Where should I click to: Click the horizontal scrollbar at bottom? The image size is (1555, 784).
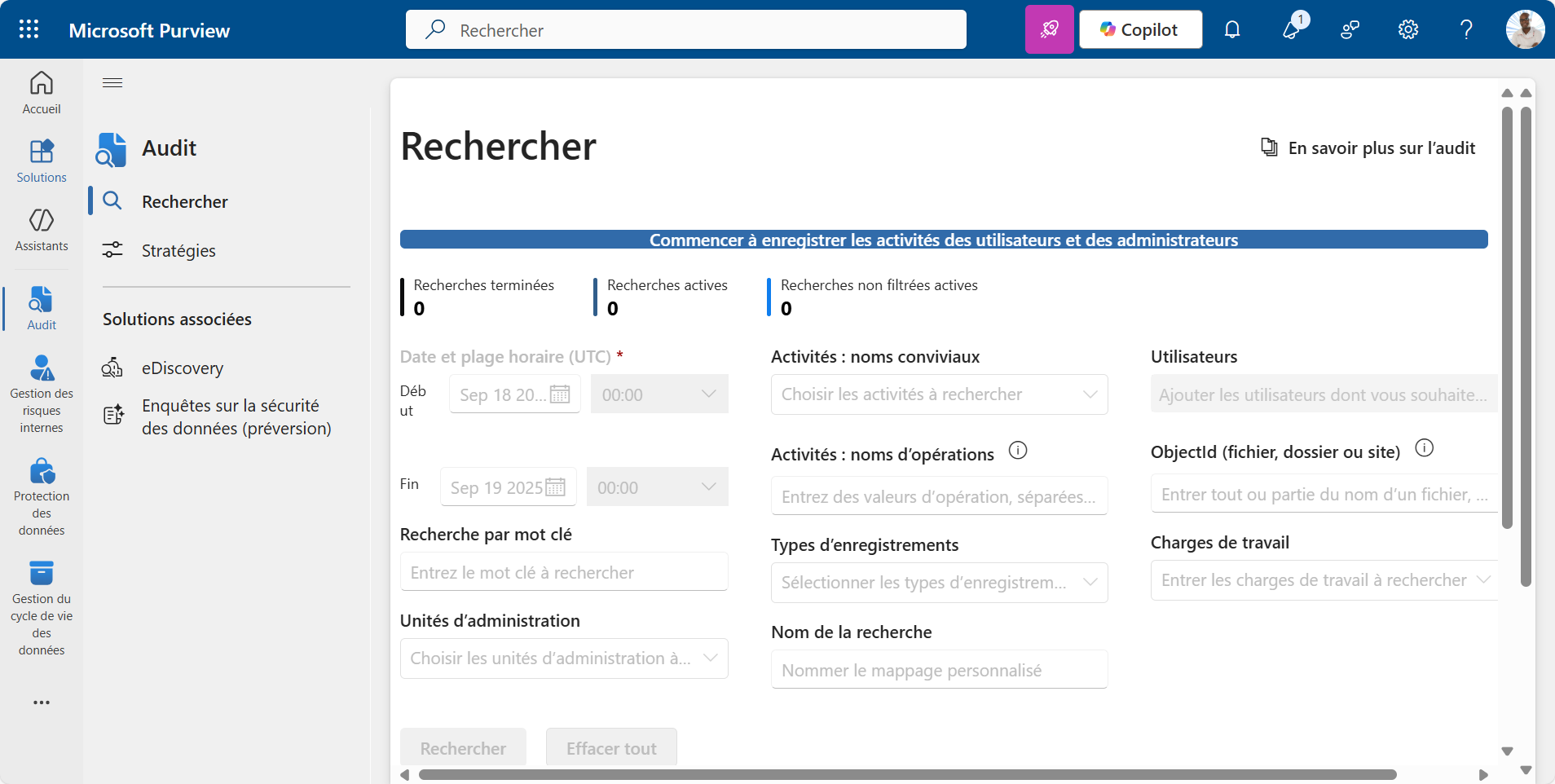pyautogui.click(x=907, y=774)
